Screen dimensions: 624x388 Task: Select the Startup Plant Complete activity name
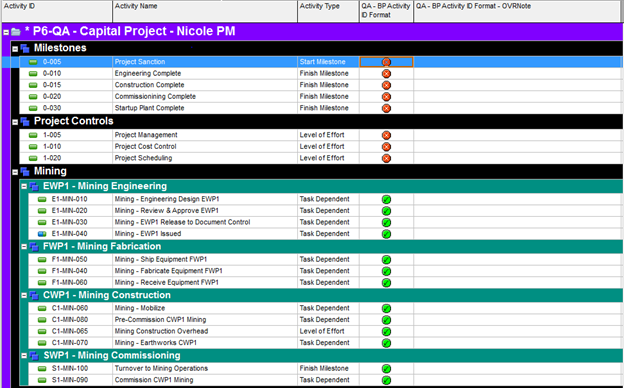click(149, 108)
